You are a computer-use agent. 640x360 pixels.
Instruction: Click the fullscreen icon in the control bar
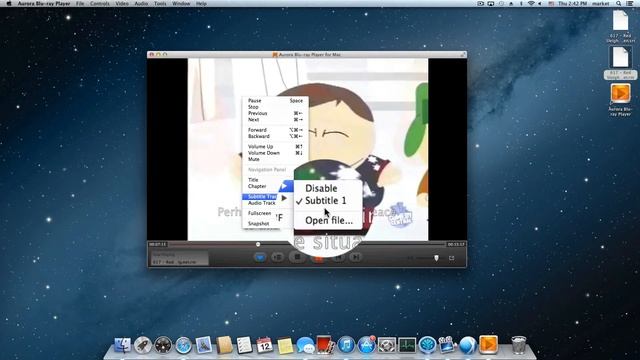(451, 258)
